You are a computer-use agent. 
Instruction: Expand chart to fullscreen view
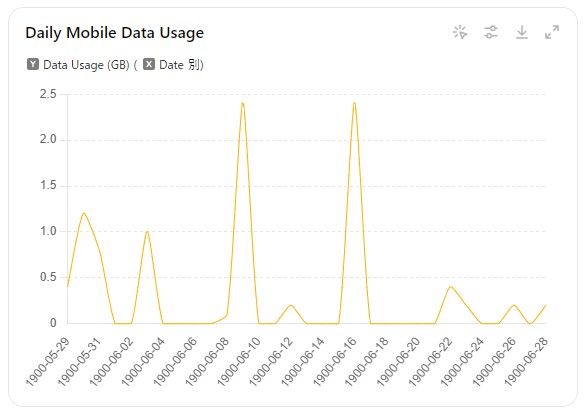[552, 32]
